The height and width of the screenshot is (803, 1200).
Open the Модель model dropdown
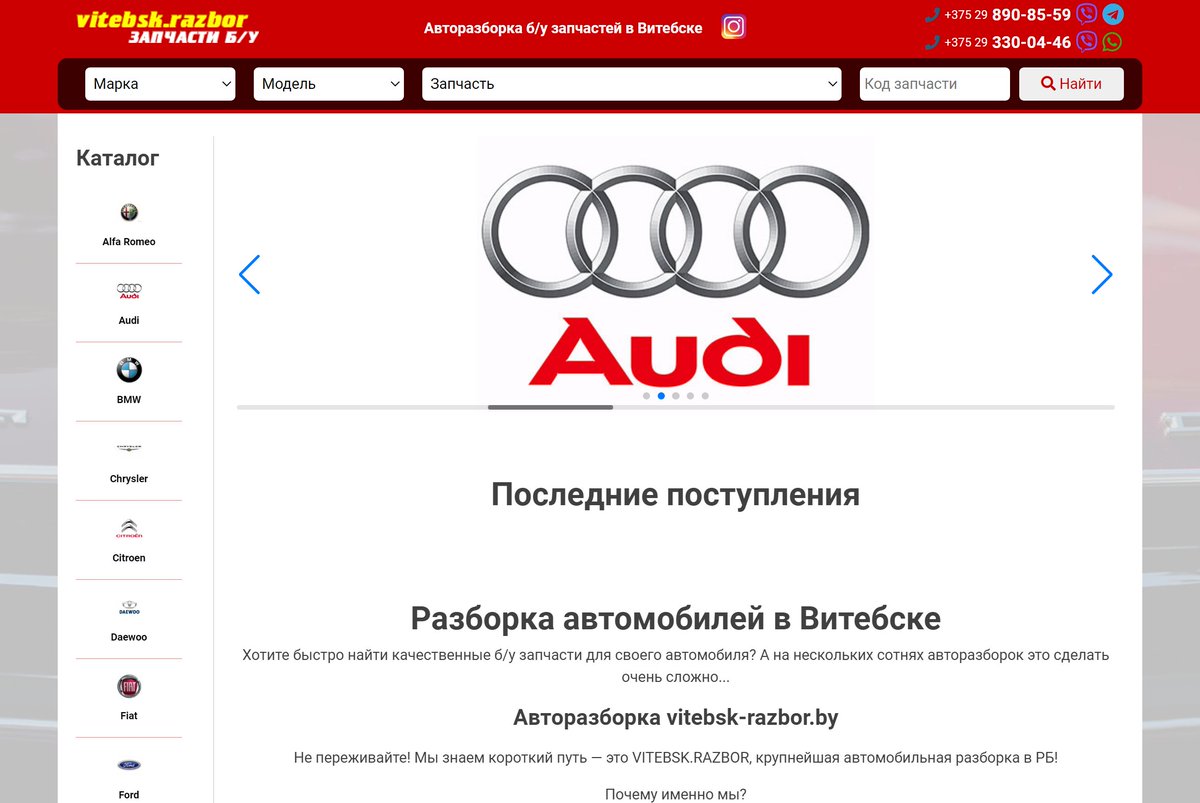[329, 84]
